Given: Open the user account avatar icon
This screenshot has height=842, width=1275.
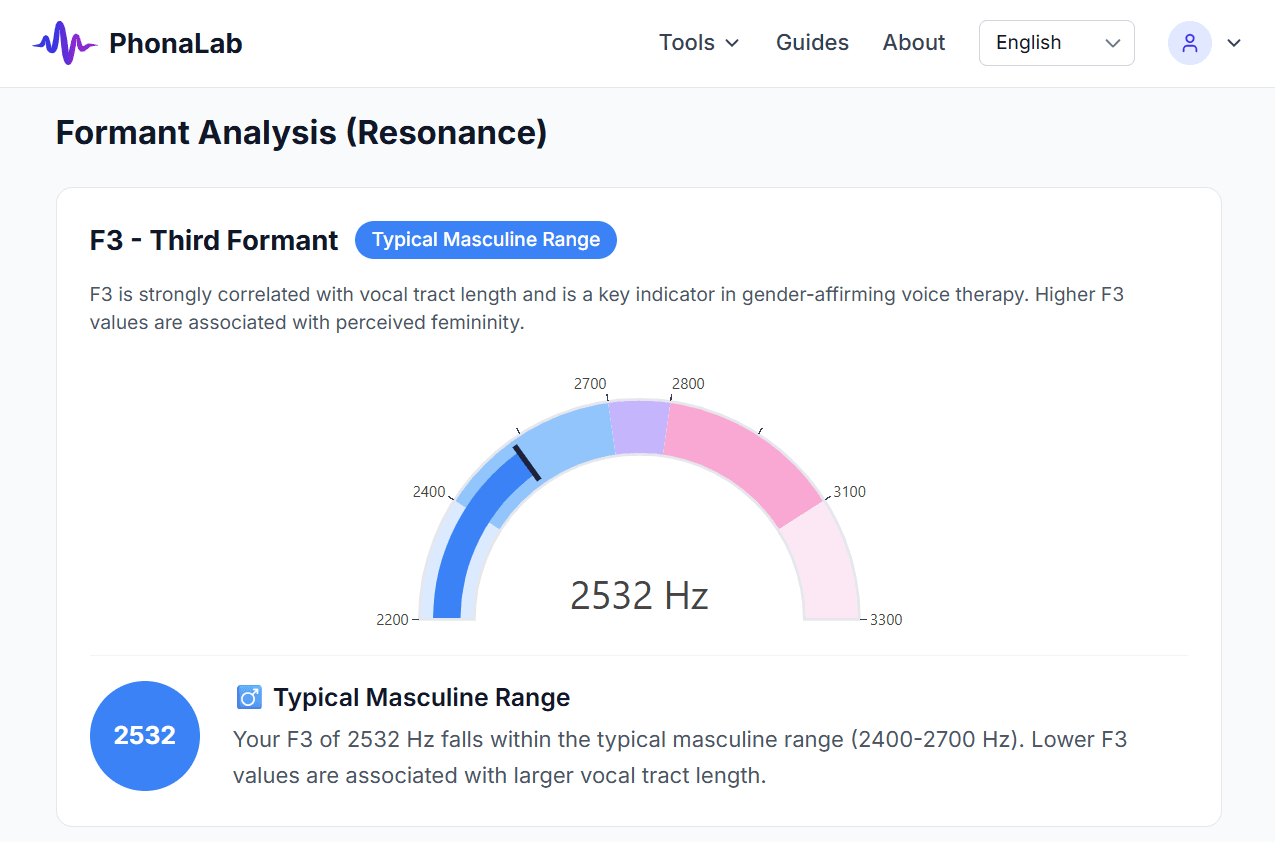Looking at the screenshot, I should (1190, 43).
